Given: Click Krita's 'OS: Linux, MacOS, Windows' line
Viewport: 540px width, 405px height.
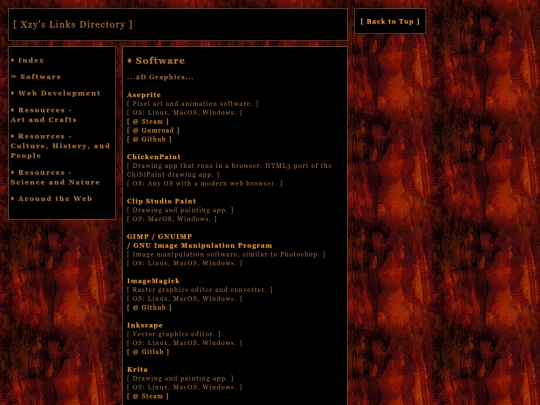Looking at the screenshot, I should [x=185, y=387].
